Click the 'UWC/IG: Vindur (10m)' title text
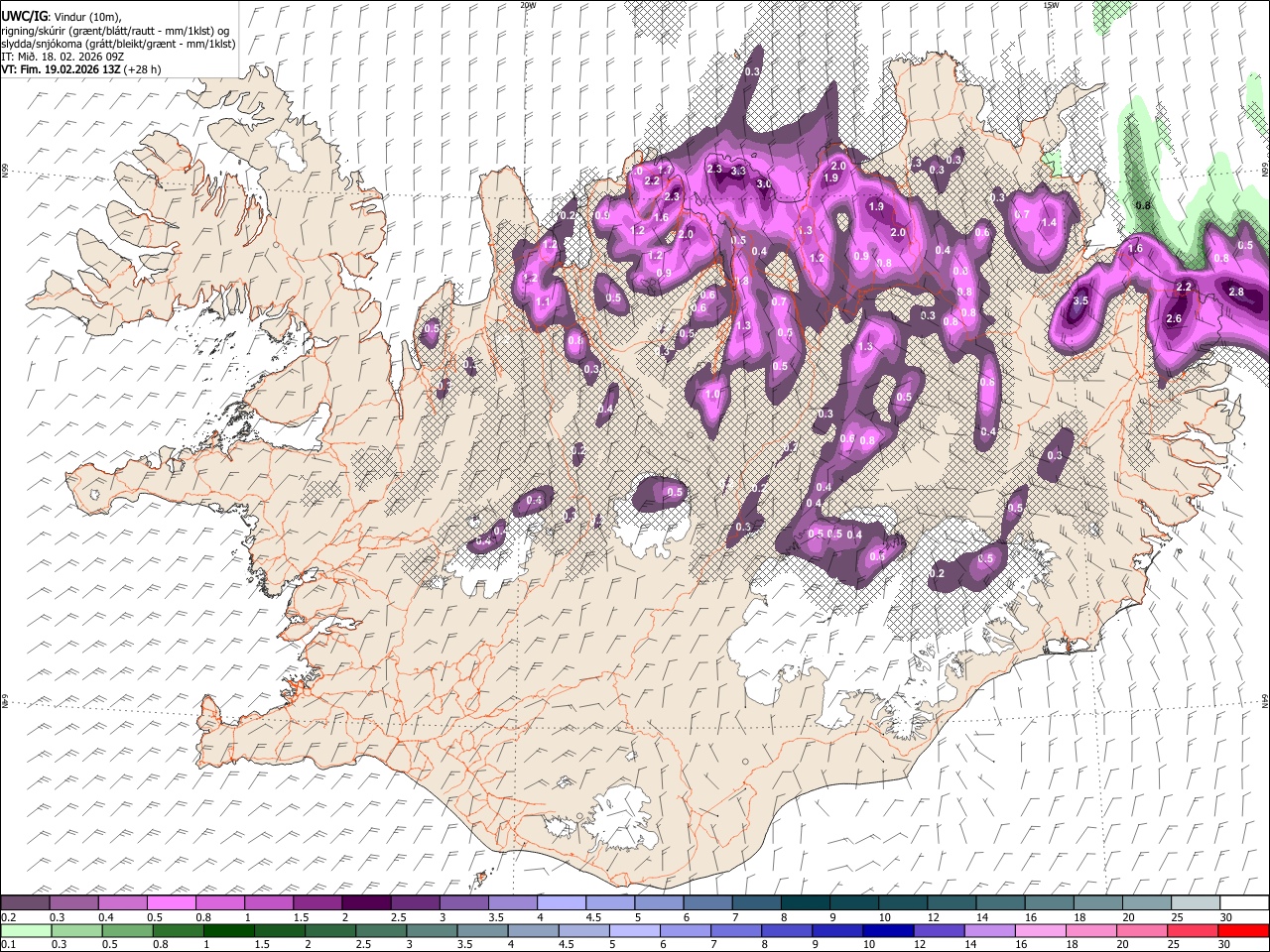The width and height of the screenshot is (1270, 952). pos(62,16)
